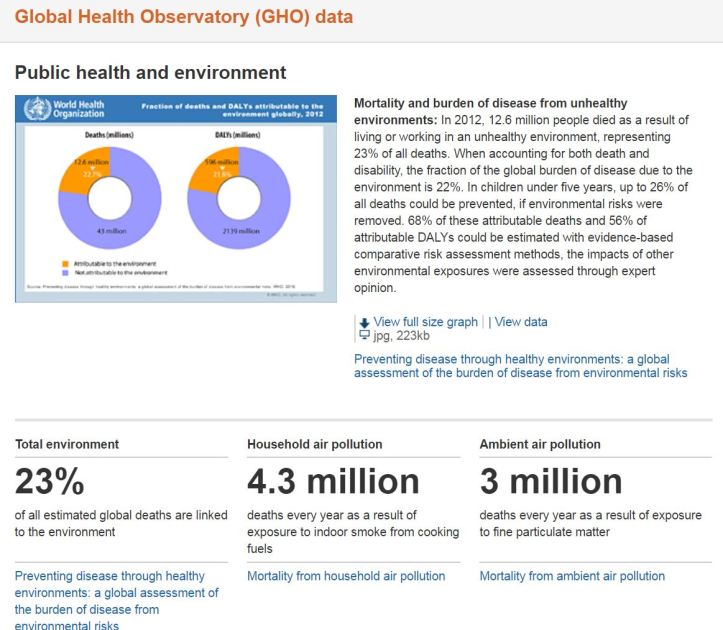Viewport: 723px width, 630px height.
Task: Open the Mortality from household air pollution link
Action: pyautogui.click(x=346, y=576)
